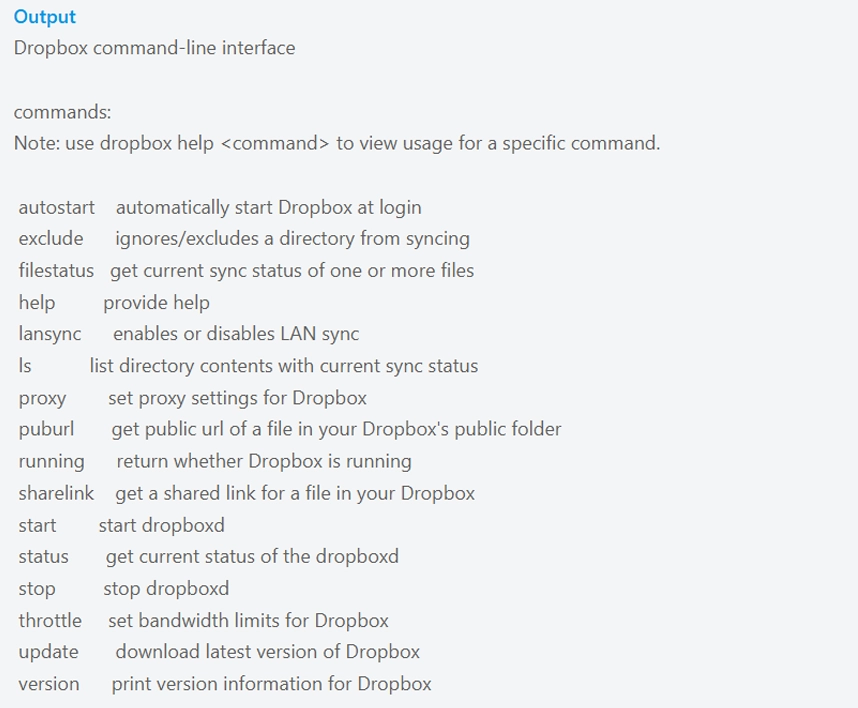Click the 'stop dropboxd' description text
This screenshot has height=708, width=858.
[166, 588]
